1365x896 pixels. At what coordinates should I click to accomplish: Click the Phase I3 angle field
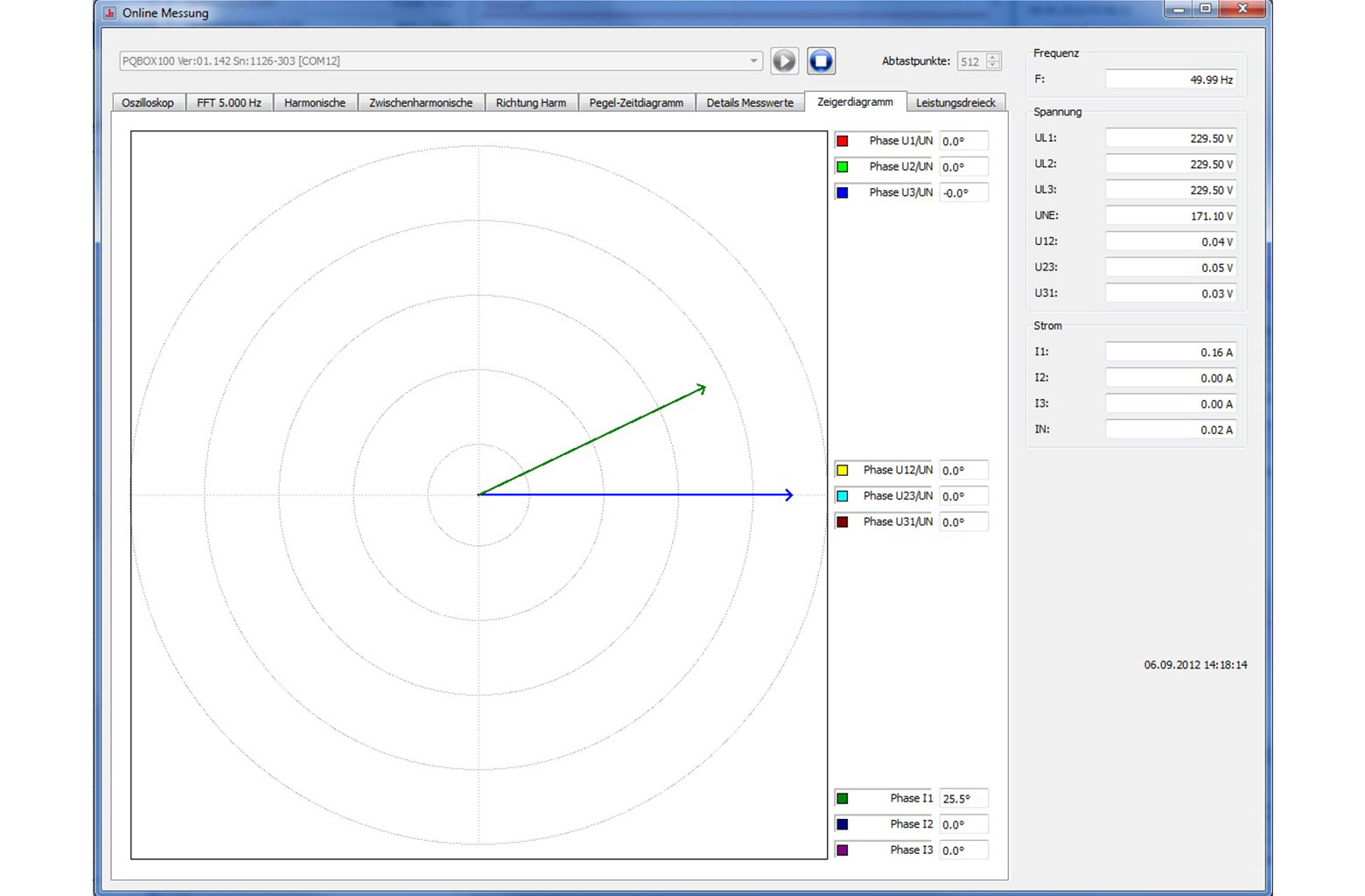[963, 850]
